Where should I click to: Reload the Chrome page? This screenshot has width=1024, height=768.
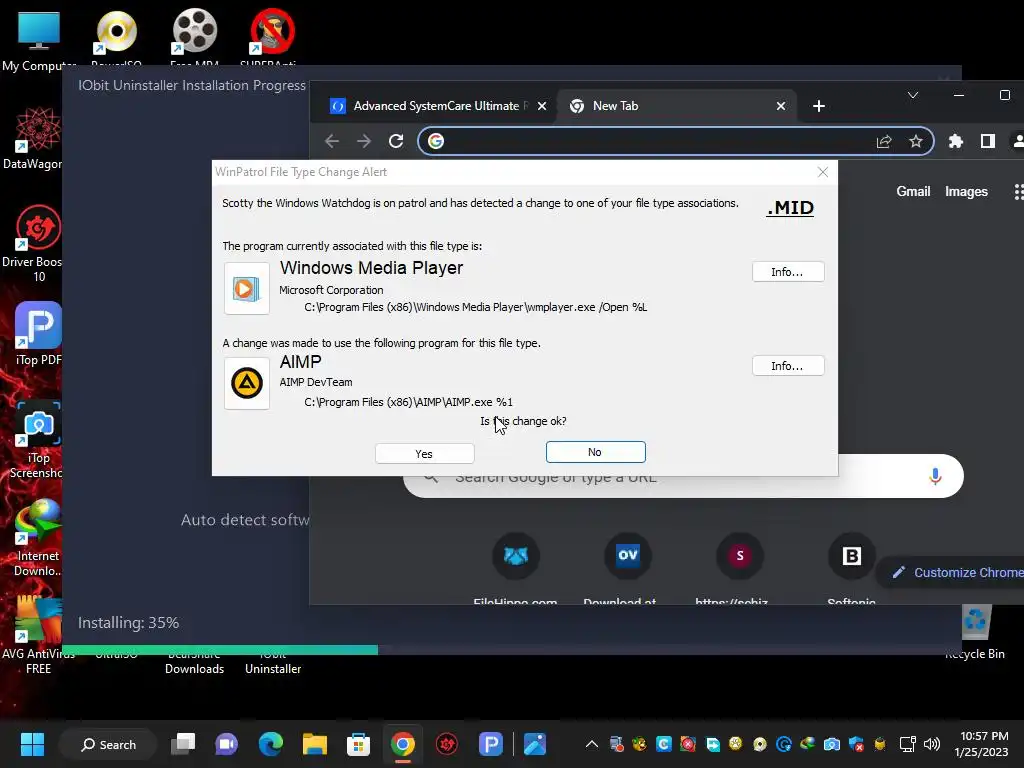[x=396, y=141]
